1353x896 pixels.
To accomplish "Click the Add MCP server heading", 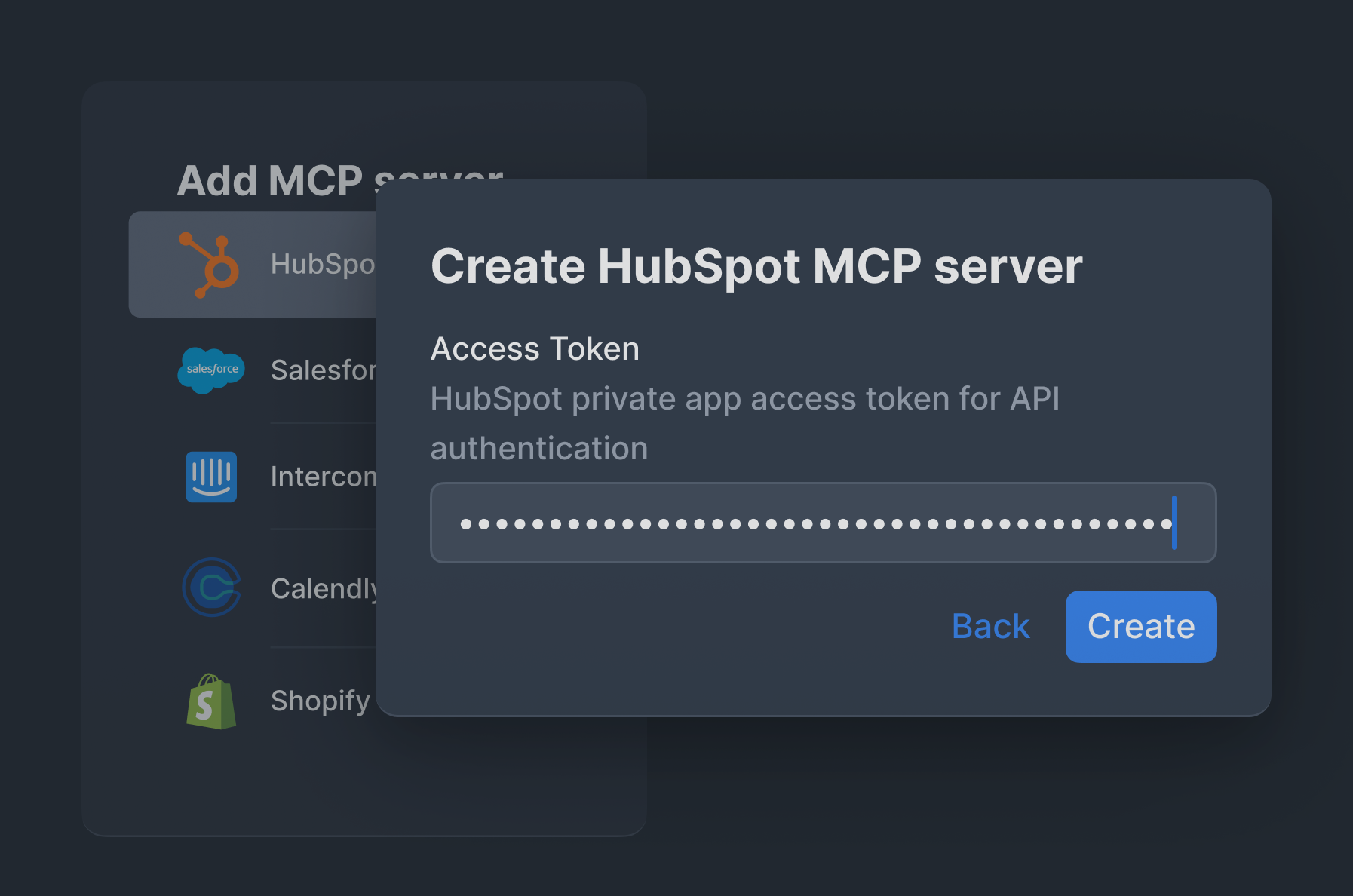I will coord(339,180).
